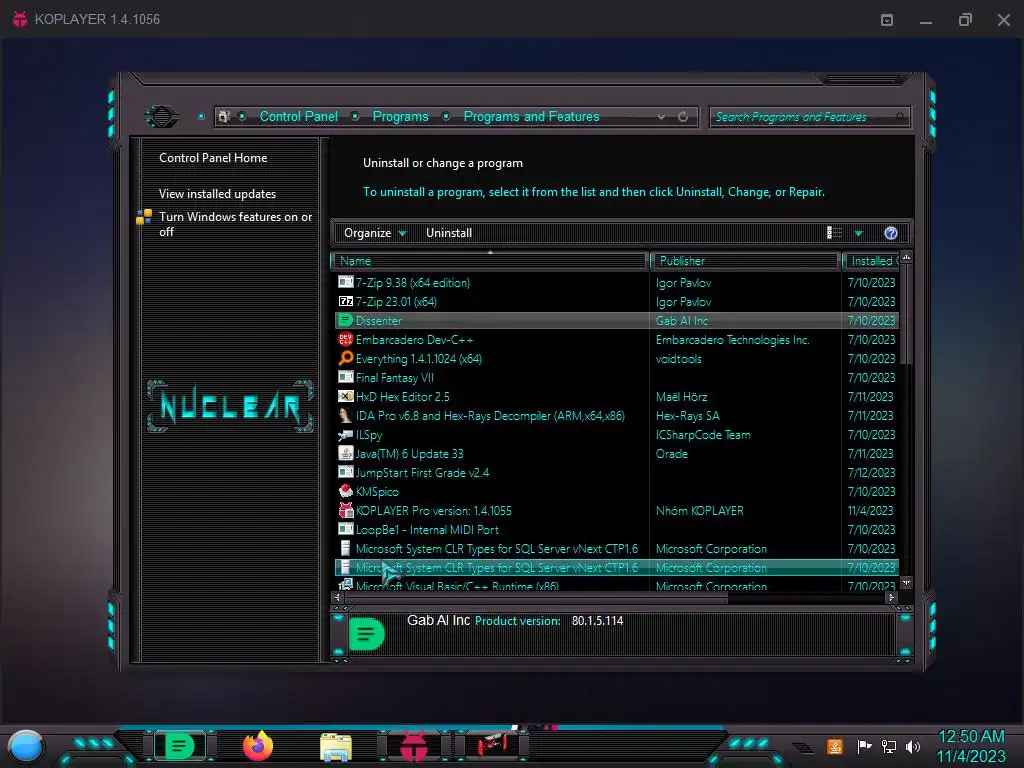Click the Search Programs and Features field
The image size is (1024, 768).
pos(808,117)
